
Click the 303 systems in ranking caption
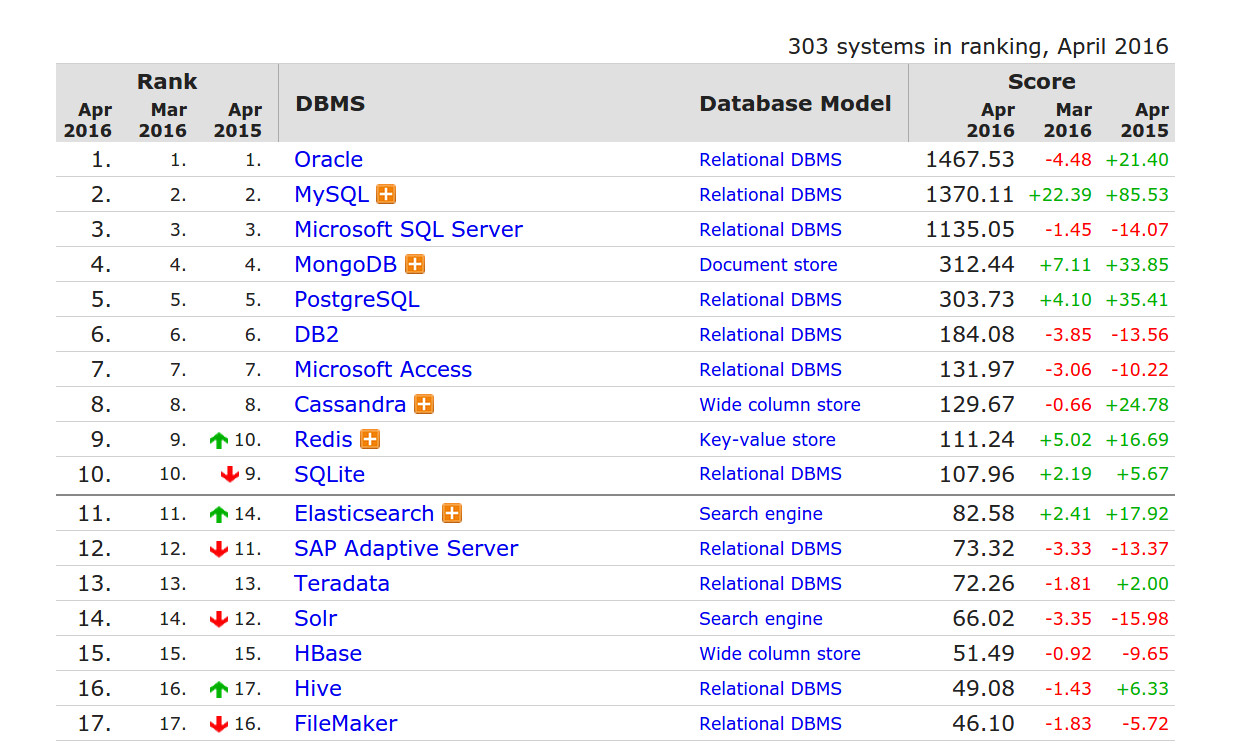[x=978, y=46]
